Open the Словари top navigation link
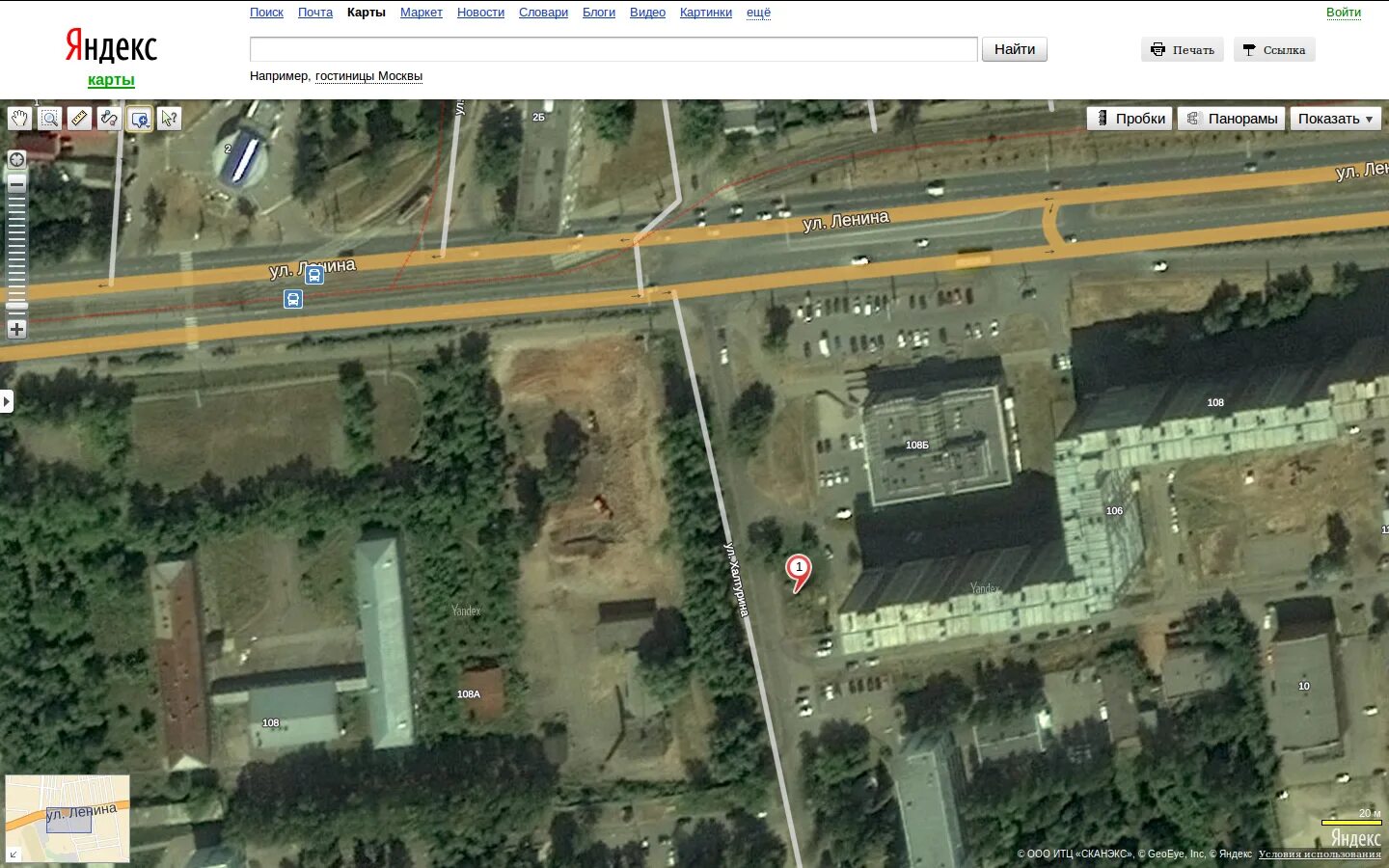Screen dimensions: 1389x868 (543, 13)
